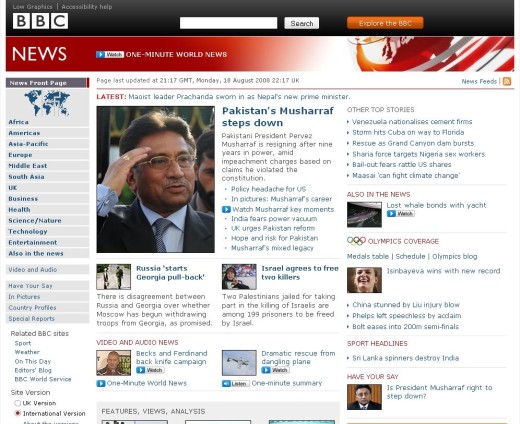Open Rescue as Grand Canyon dam bursts

point(413,143)
